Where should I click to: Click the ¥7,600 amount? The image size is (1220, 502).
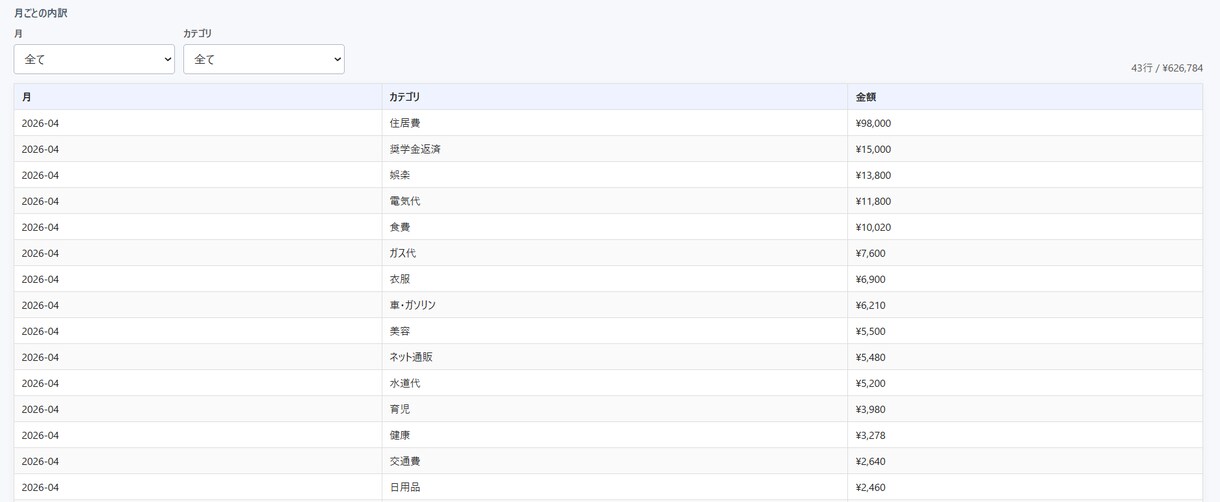[x=870, y=253]
